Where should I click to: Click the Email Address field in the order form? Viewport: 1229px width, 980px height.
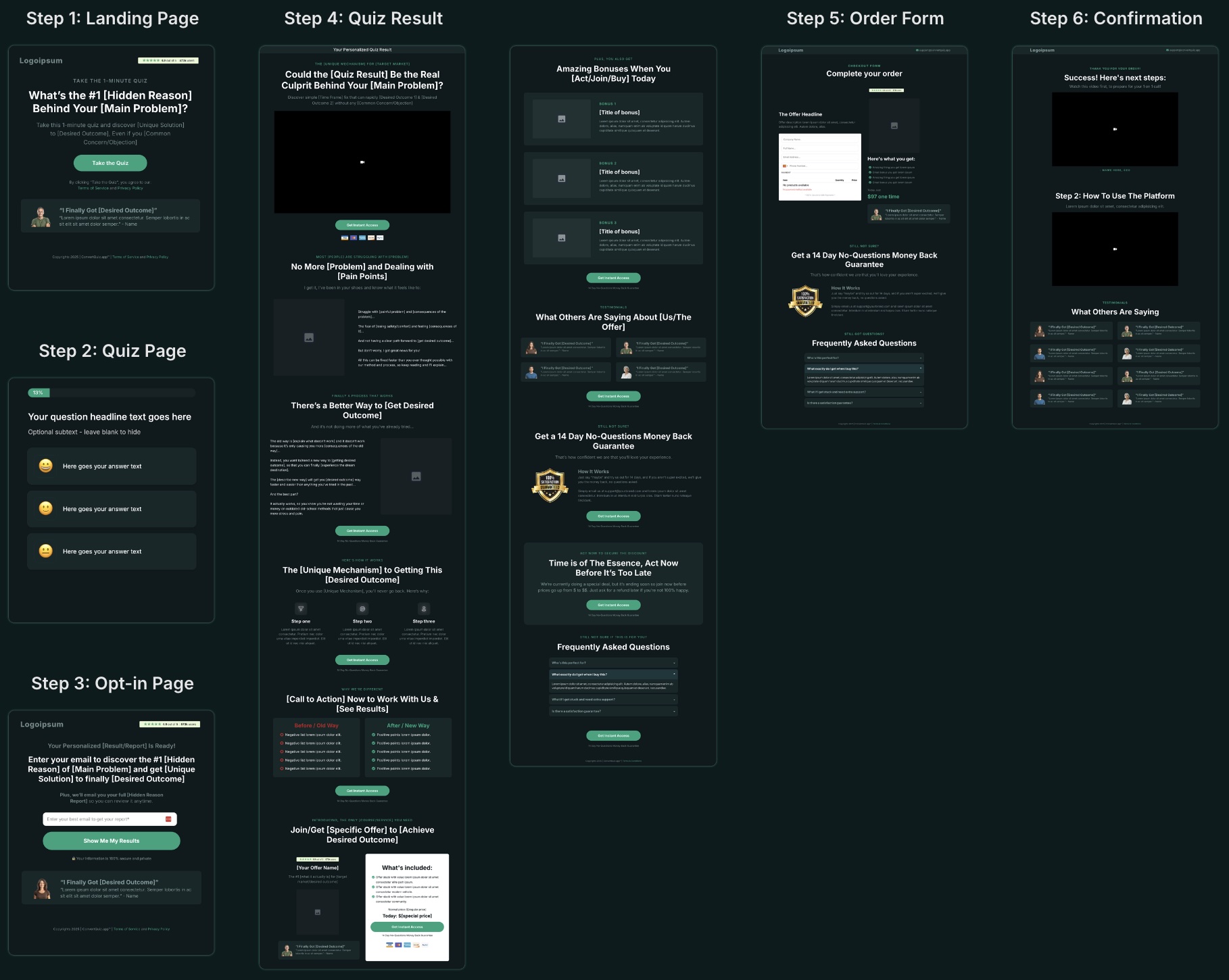819,157
